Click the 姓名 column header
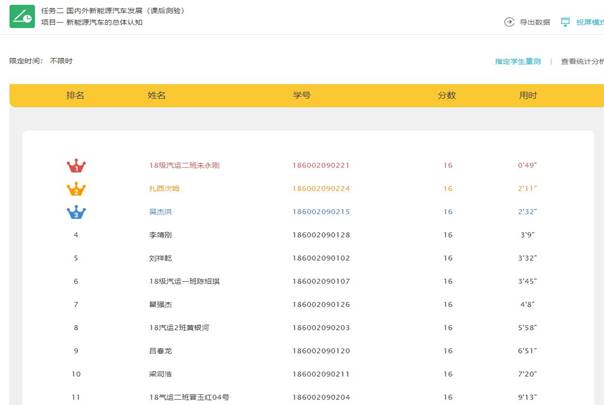The height and width of the screenshot is (405, 604). pyautogui.click(x=156, y=96)
